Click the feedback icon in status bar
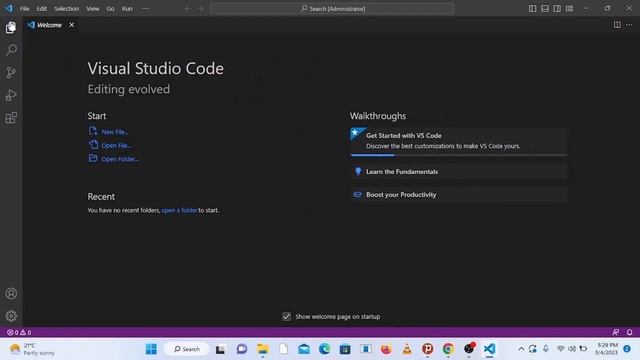 (x=616, y=332)
